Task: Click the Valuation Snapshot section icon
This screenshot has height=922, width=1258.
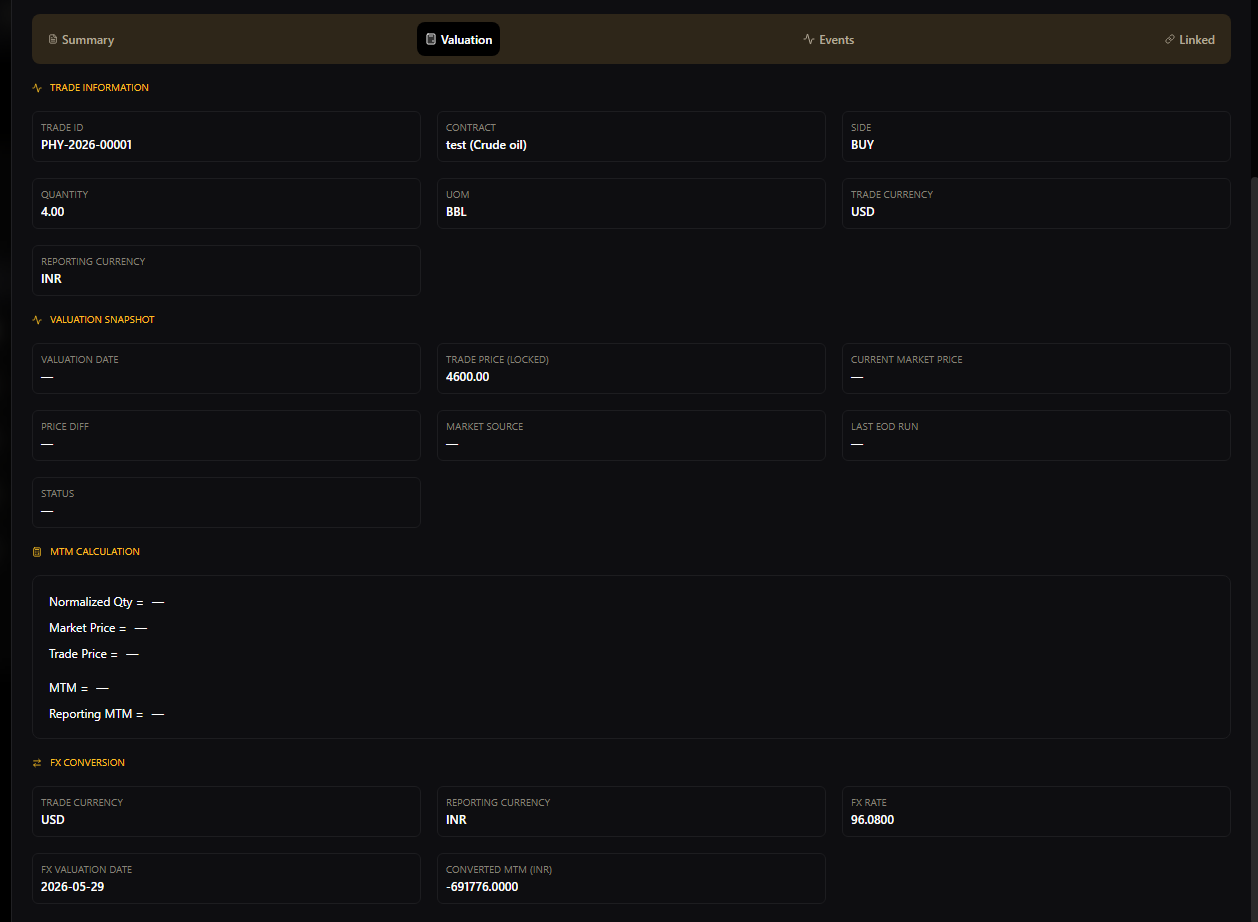Action: (37, 320)
